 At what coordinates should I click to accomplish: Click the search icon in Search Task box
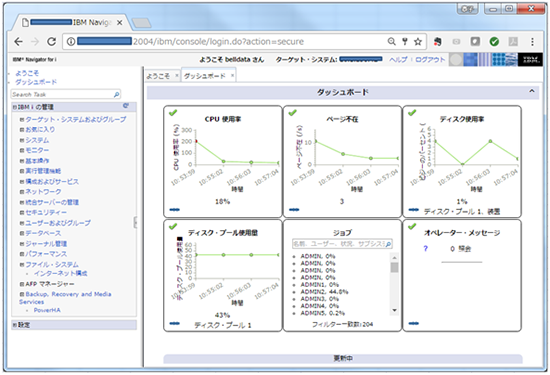(116, 94)
